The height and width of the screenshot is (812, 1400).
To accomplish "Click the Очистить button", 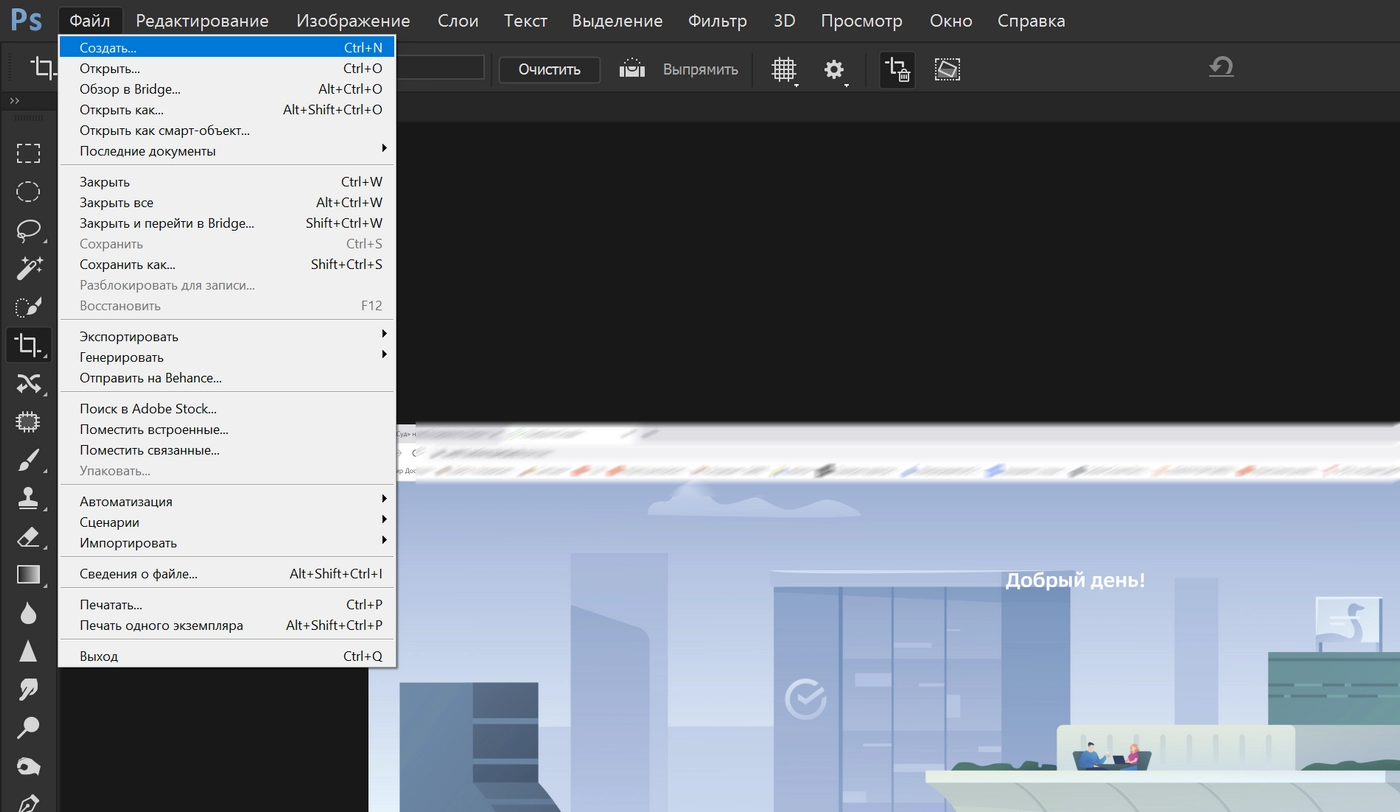I will click(x=549, y=69).
